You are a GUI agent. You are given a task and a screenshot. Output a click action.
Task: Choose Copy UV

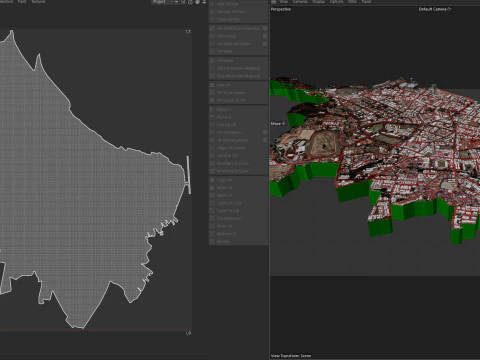point(238,180)
